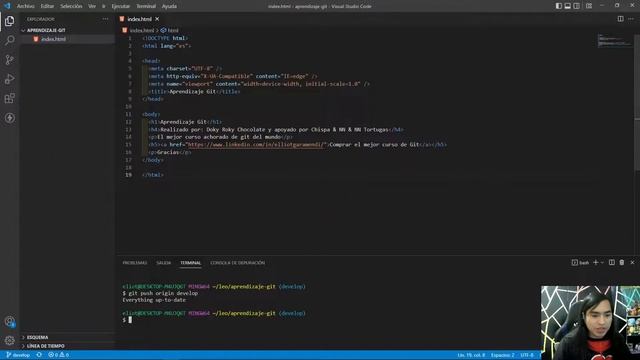Switch to the TERMINAL panel tab
640x360 pixels.
pos(191,263)
